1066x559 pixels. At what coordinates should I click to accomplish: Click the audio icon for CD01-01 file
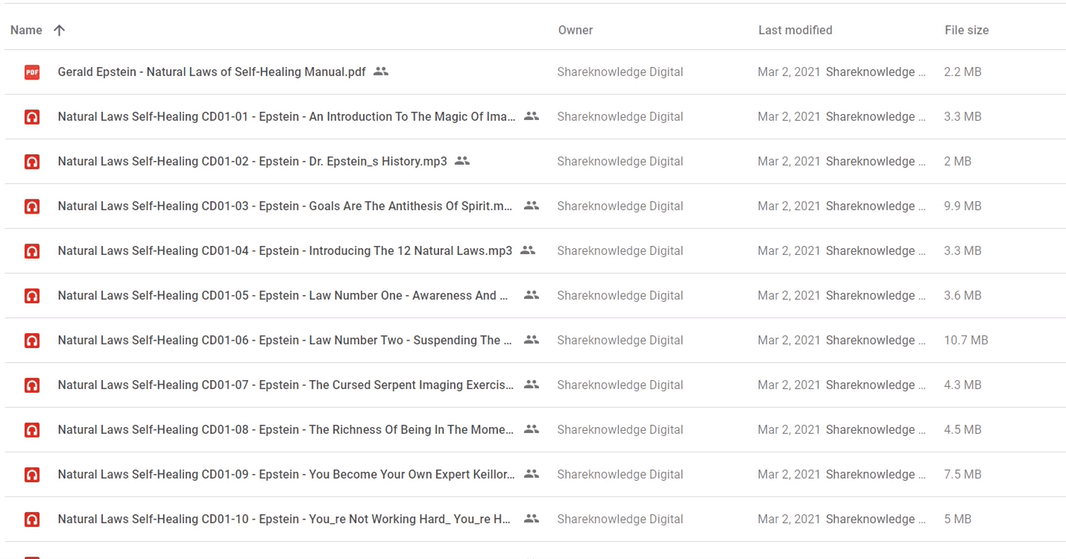(x=32, y=117)
